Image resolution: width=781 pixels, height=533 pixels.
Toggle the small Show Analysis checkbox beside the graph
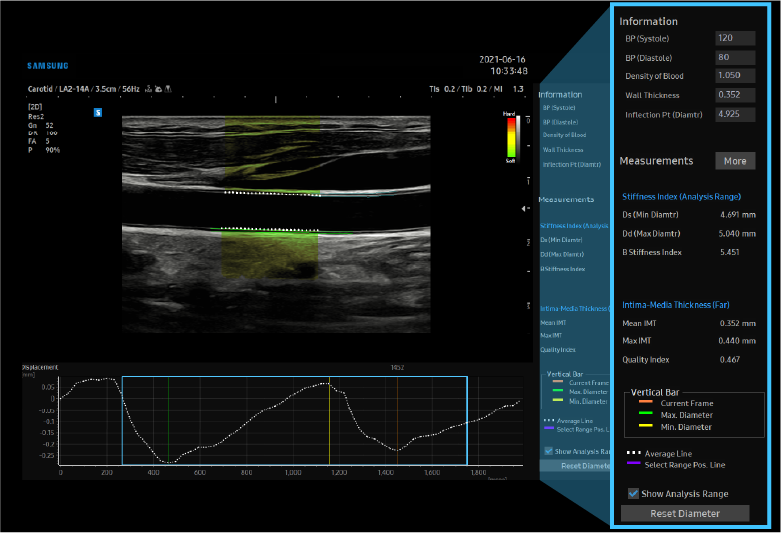point(548,451)
